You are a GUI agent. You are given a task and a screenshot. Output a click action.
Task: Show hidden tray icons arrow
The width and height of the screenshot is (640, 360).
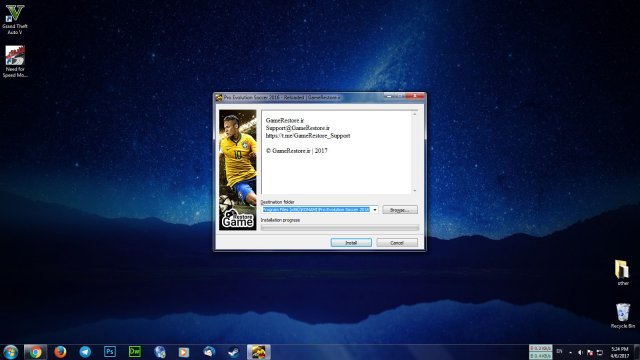click(570, 352)
